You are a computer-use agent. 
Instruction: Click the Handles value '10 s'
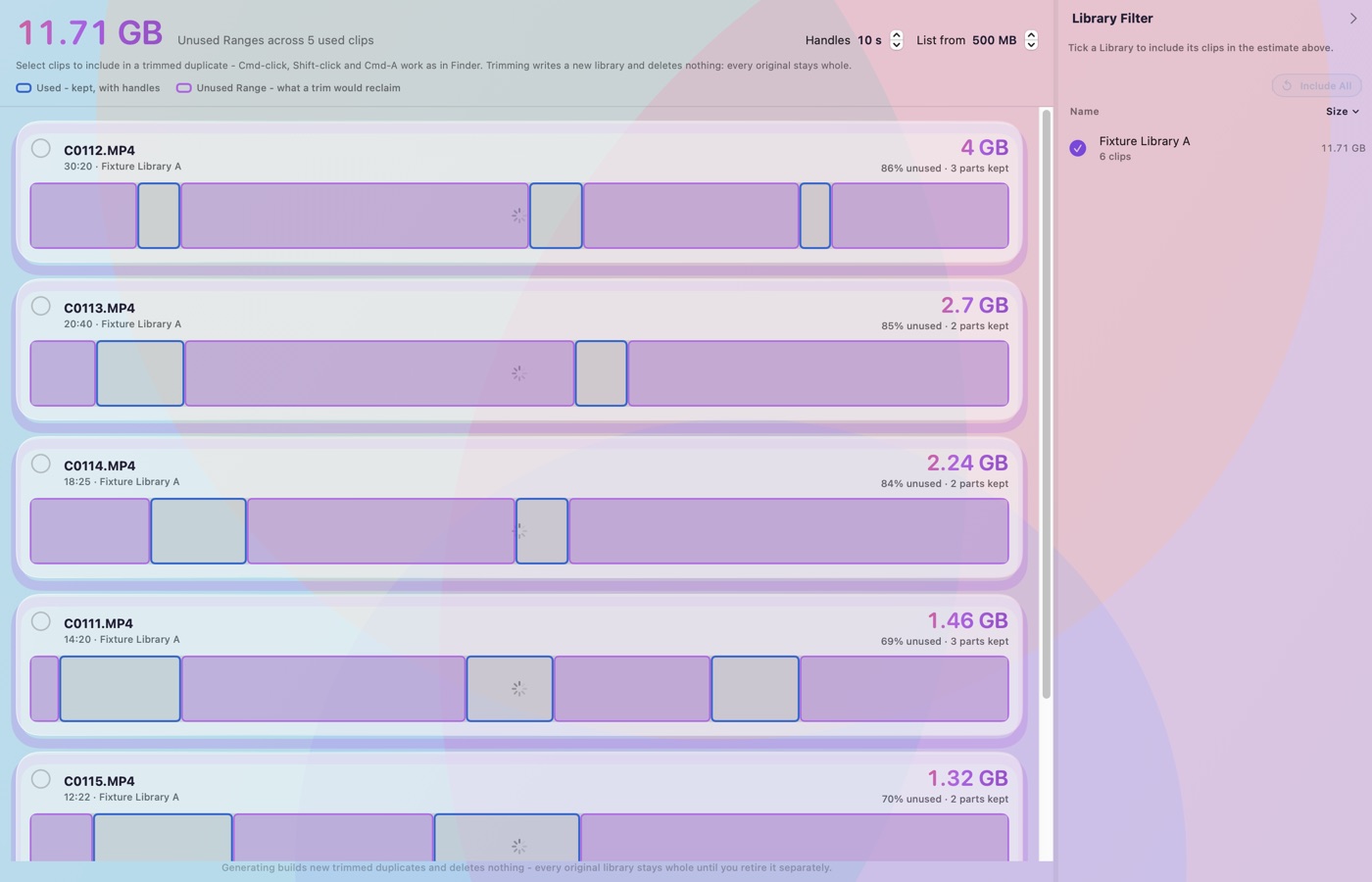tap(869, 40)
